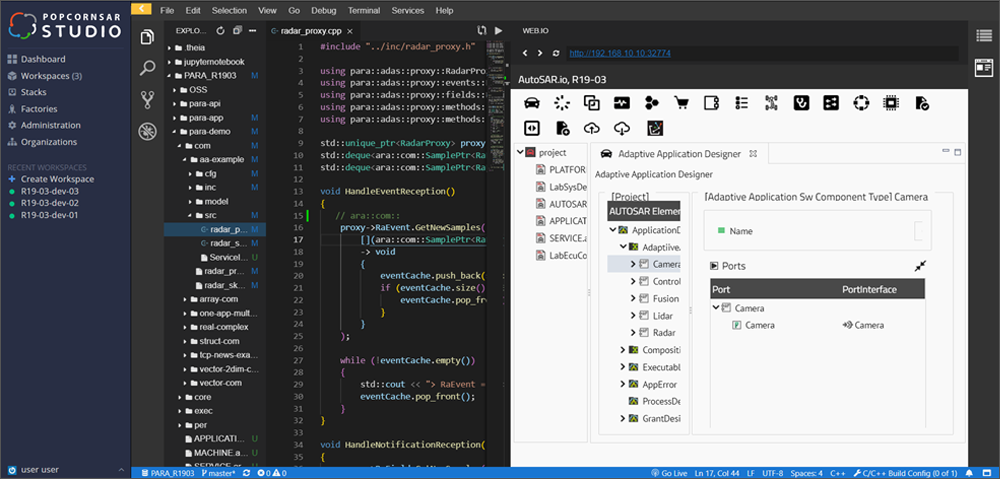Expand the jupyternotebook folder
The width and height of the screenshot is (1000, 479).
[170, 62]
